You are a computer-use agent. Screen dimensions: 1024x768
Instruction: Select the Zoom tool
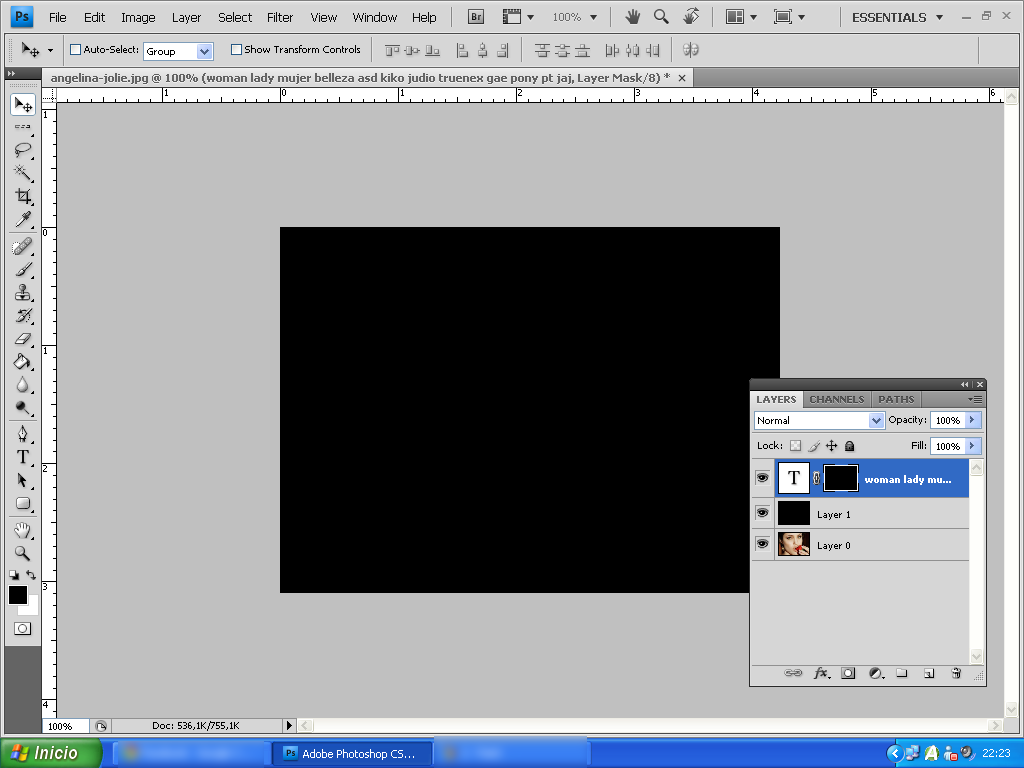(22, 553)
